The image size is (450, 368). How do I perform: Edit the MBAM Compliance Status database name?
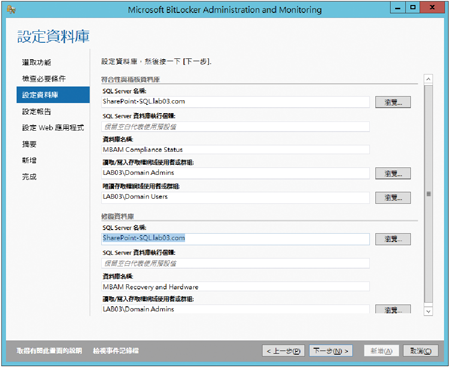[235, 149]
